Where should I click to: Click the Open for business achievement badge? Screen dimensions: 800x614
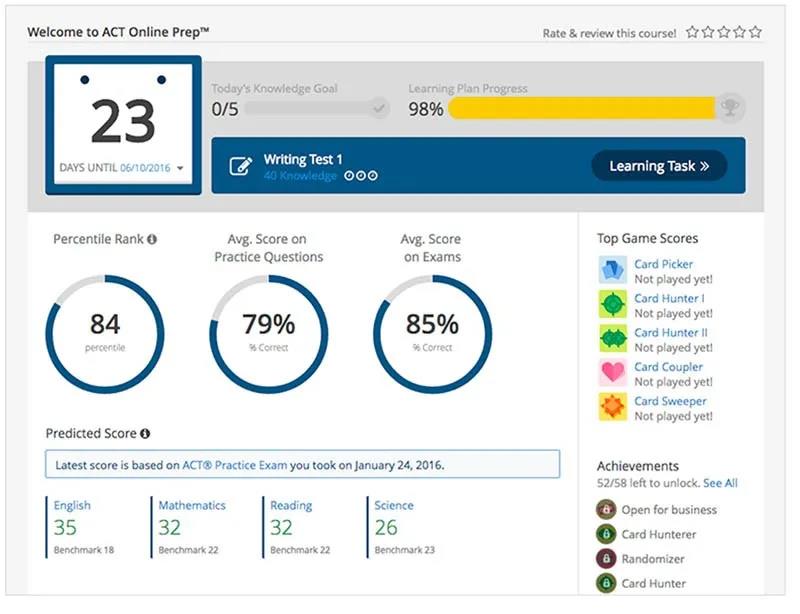[604, 509]
